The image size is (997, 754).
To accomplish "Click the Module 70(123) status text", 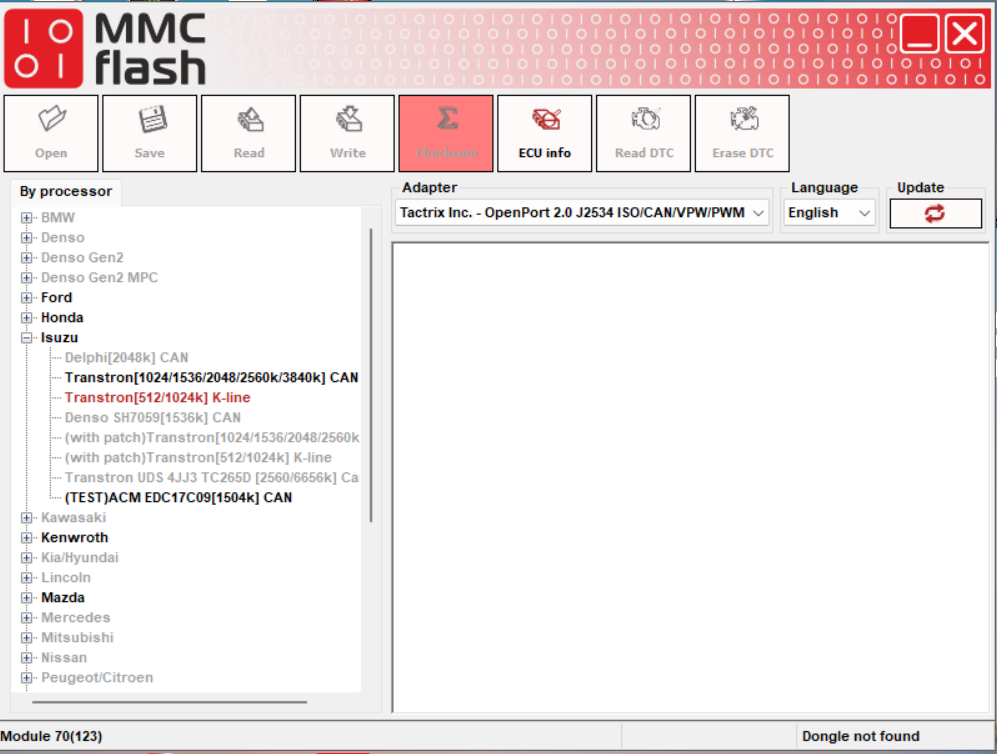I will pos(52,736).
